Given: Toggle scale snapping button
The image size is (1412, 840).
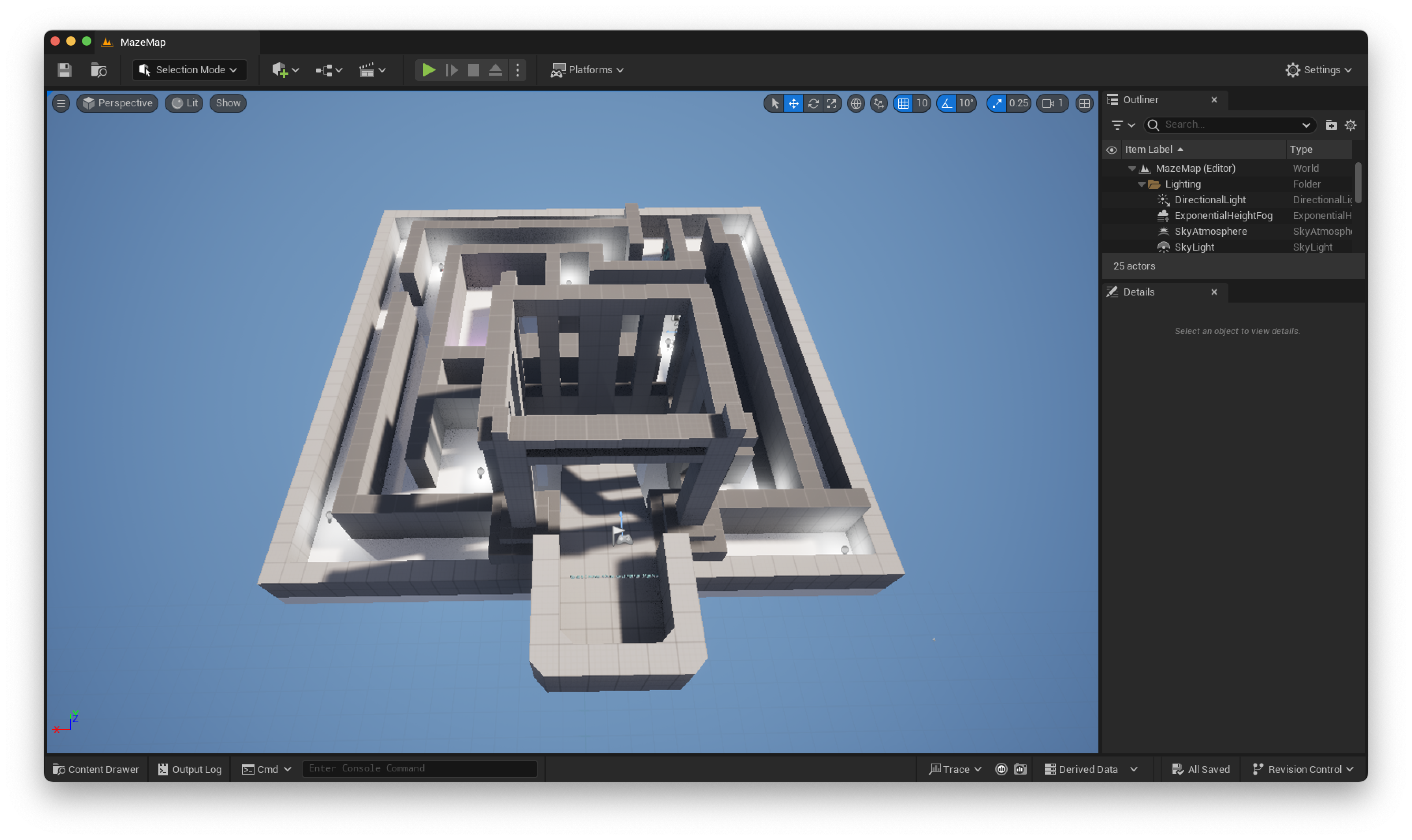Looking at the screenshot, I should click(997, 103).
